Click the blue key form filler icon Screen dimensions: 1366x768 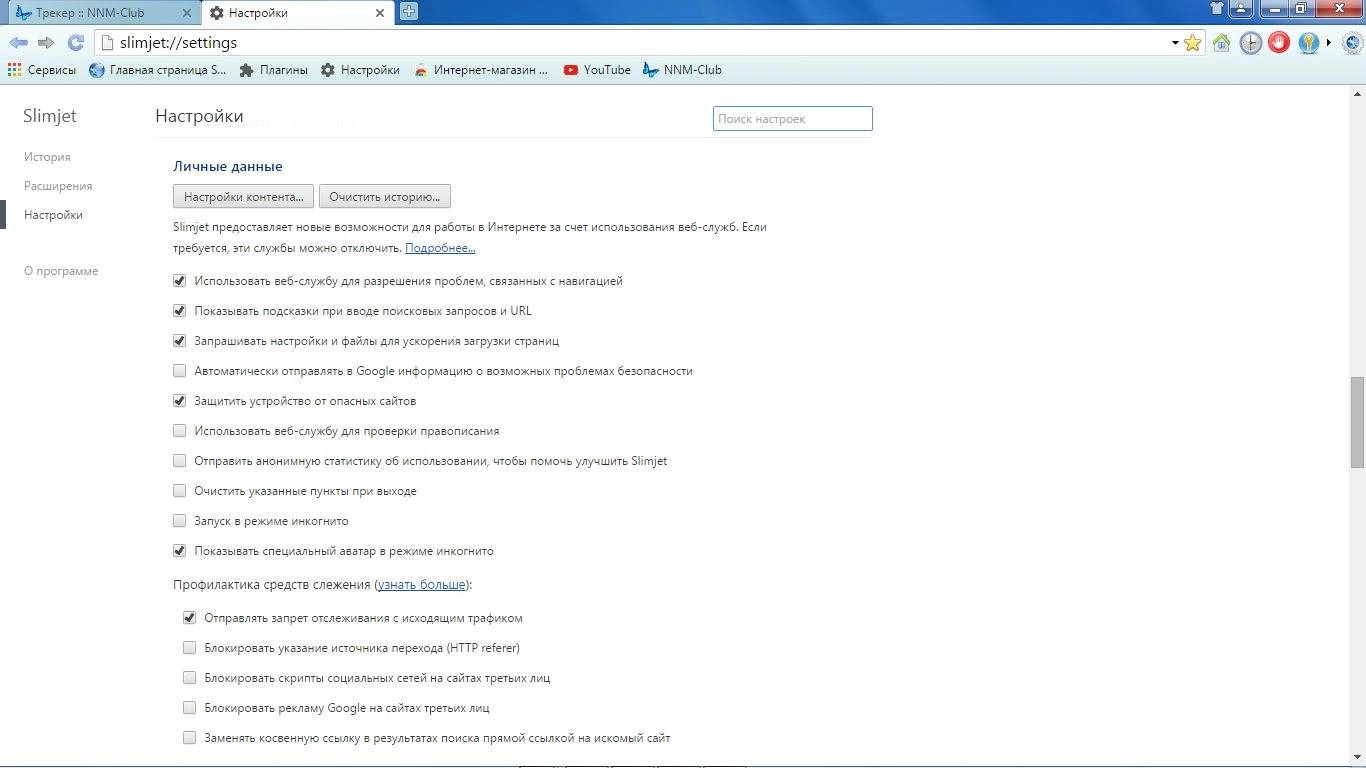tap(1308, 43)
